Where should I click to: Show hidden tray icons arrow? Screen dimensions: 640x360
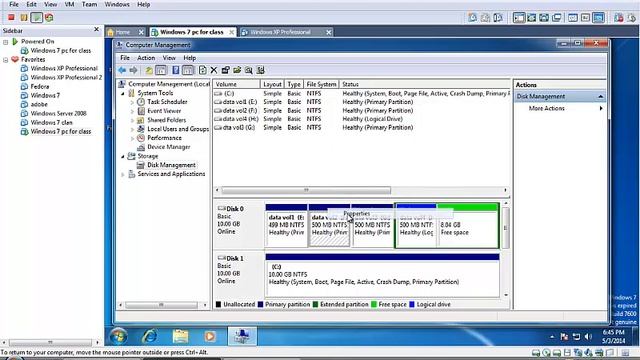552,337
